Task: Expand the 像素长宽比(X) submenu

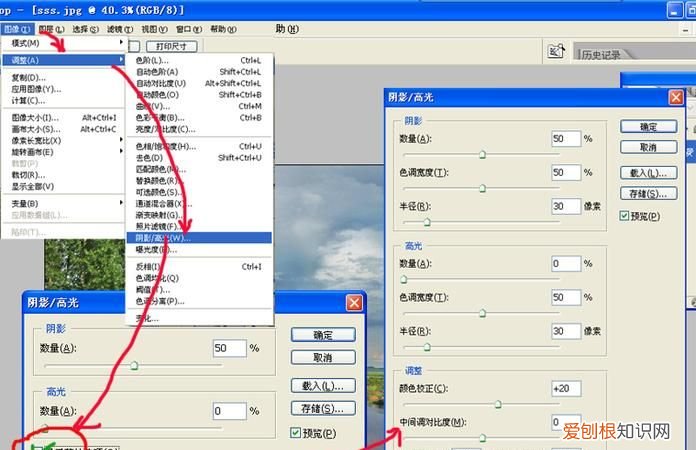Action: click(63, 140)
